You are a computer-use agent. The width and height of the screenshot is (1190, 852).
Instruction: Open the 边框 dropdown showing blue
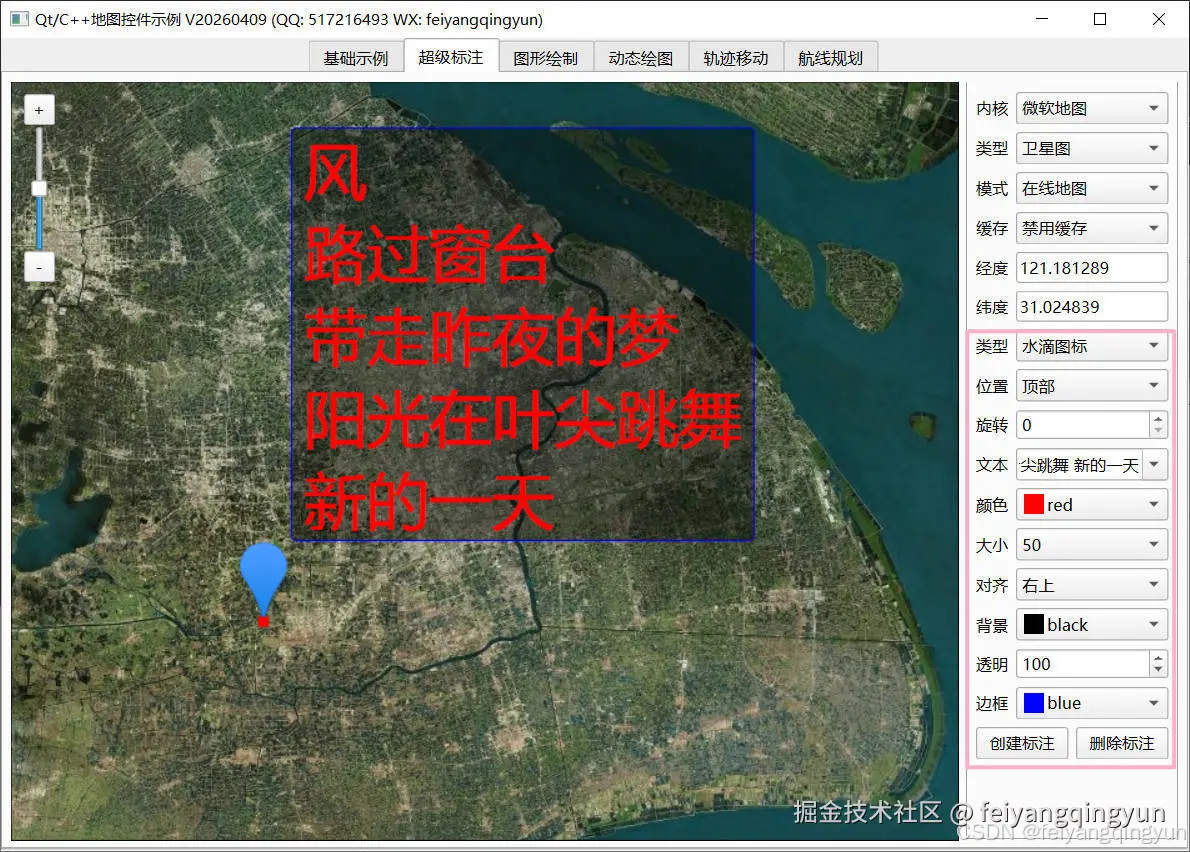[x=1091, y=703]
